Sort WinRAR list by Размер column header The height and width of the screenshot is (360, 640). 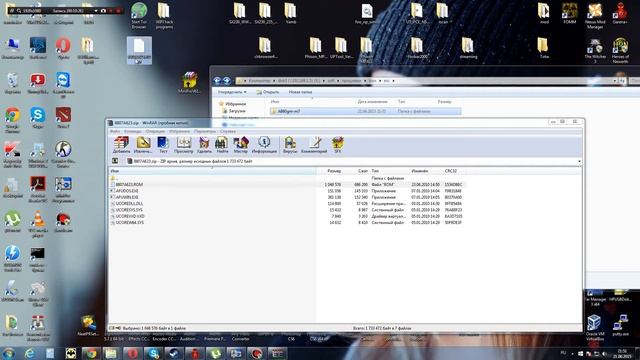coord(334,171)
